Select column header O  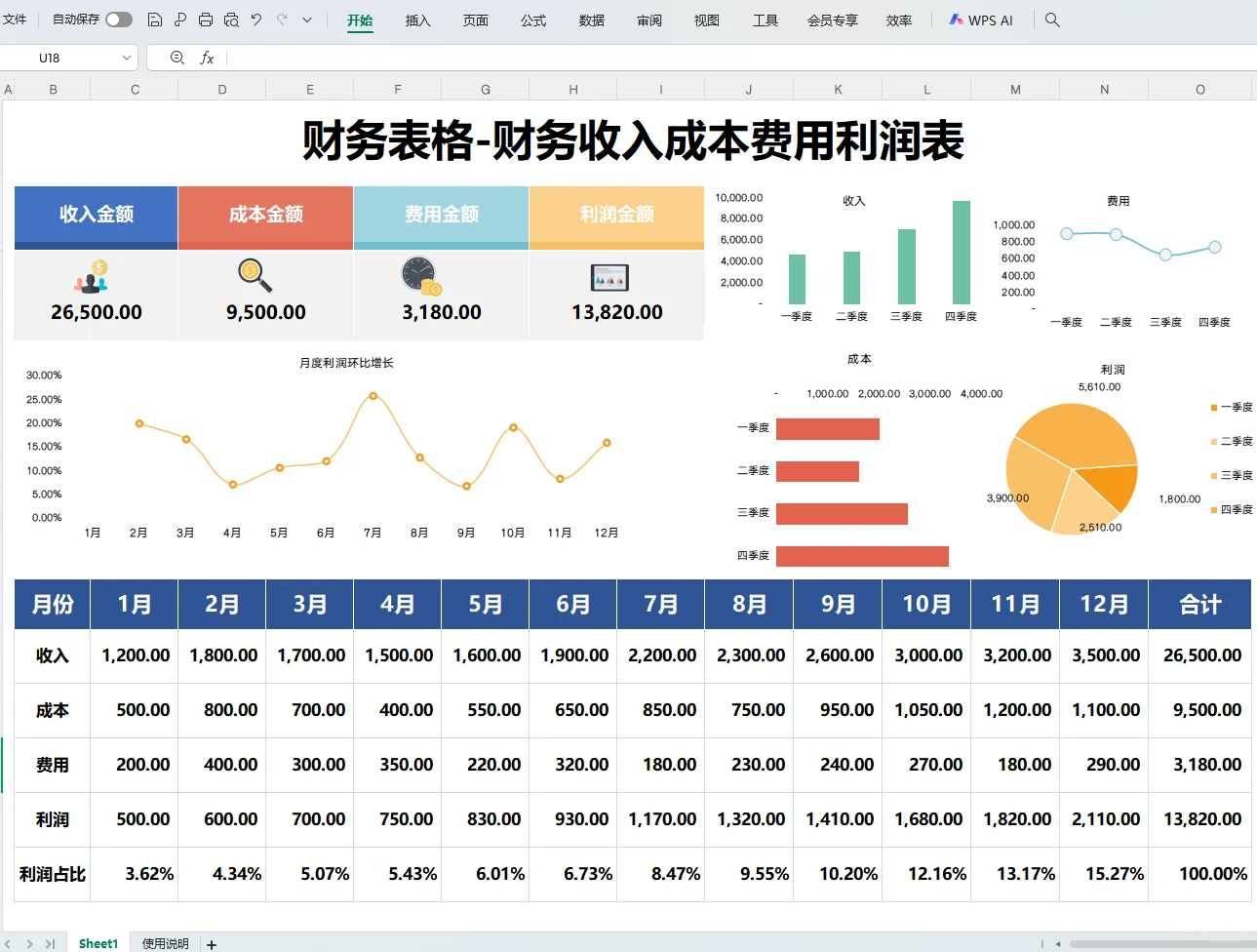pos(1200,90)
